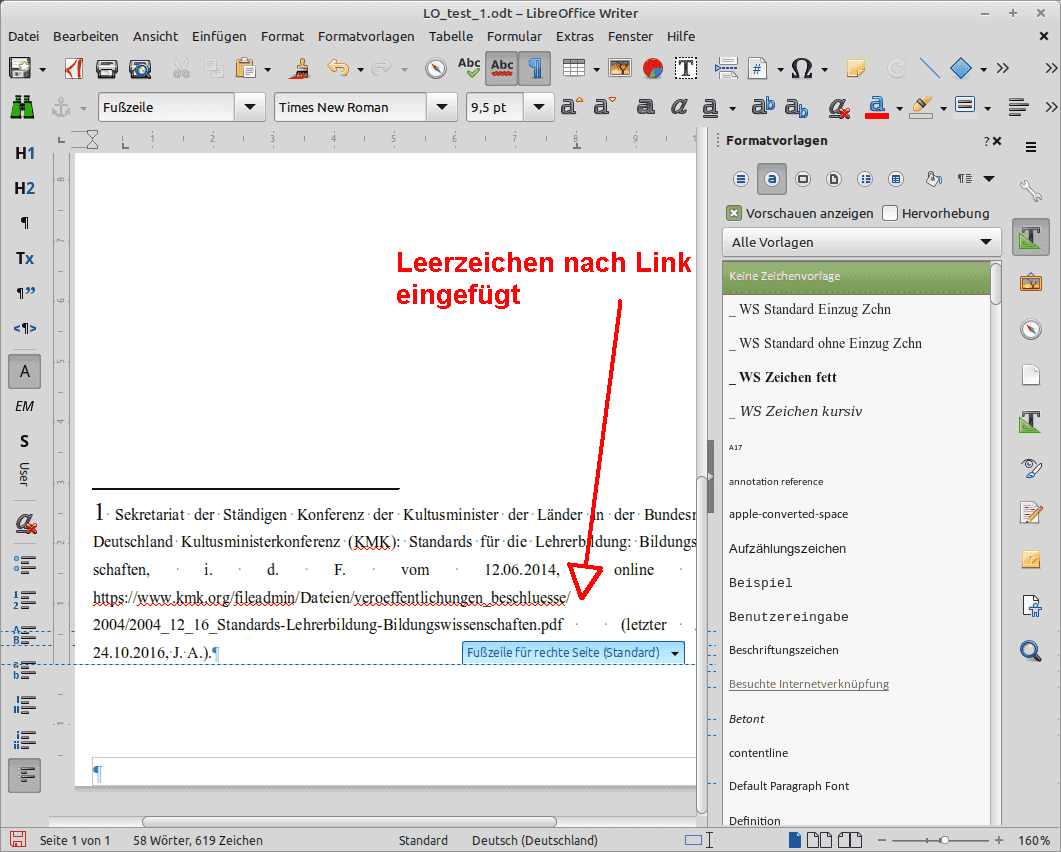The image size is (1061, 852).
Task: Open the Formatvorlagen menu
Action: [x=366, y=37]
